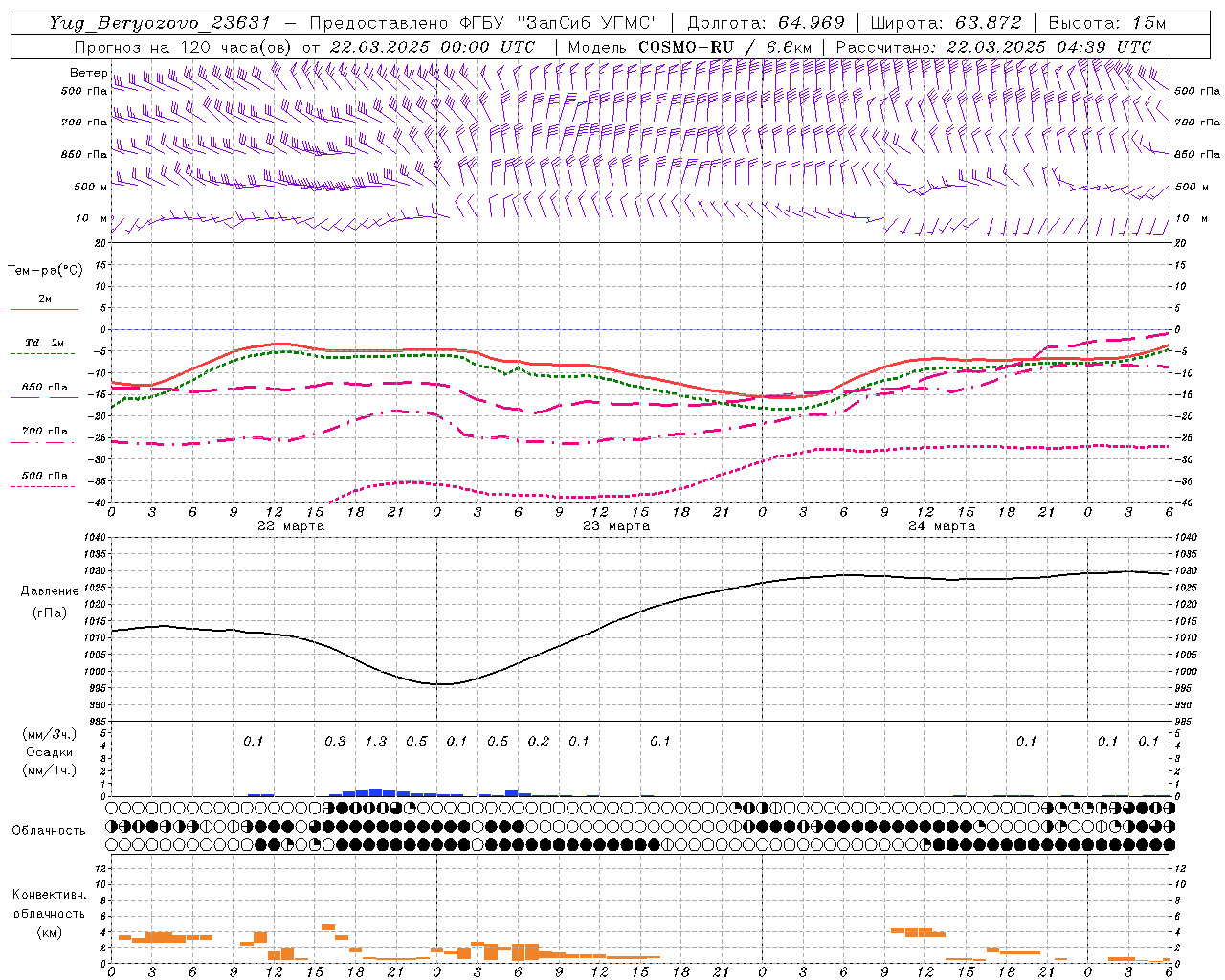Click the Долгота: 64.969 header value
This screenshot has height=980, width=1225.
[766, 23]
